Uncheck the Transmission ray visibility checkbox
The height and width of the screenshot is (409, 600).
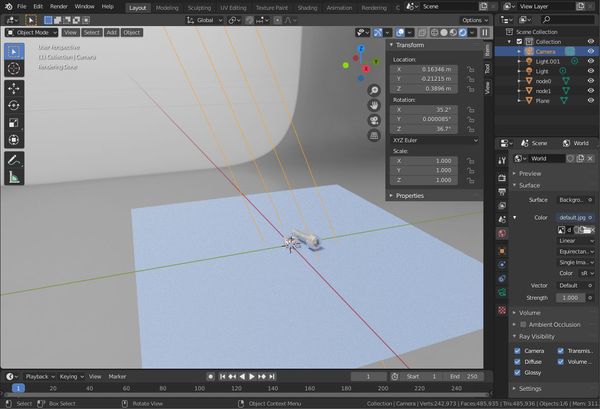tap(561, 351)
